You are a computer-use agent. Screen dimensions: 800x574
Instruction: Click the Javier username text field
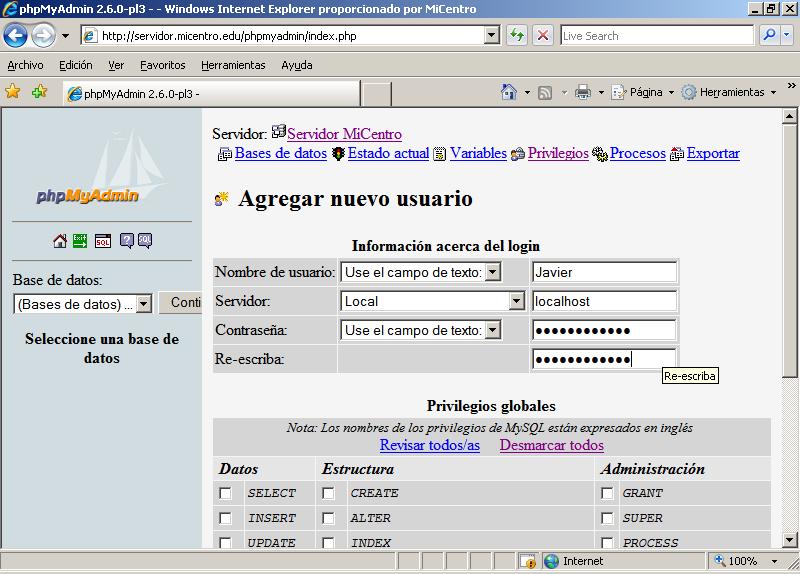604,272
